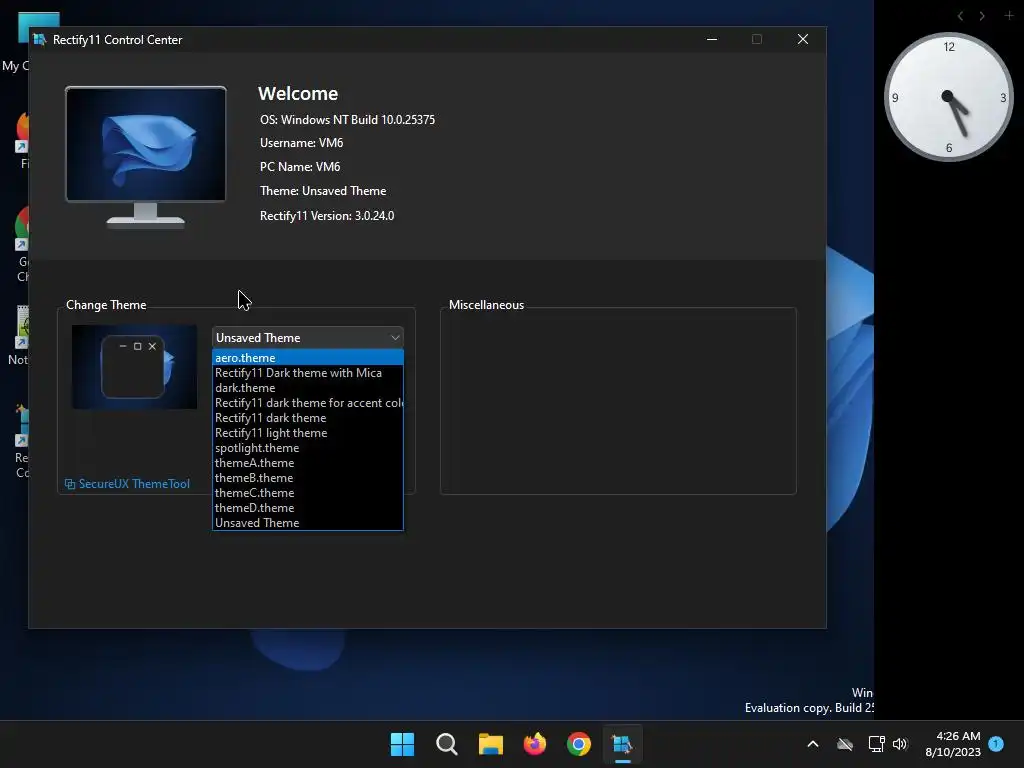Click the theme preview thumbnail
The width and height of the screenshot is (1024, 768).
[x=135, y=367]
